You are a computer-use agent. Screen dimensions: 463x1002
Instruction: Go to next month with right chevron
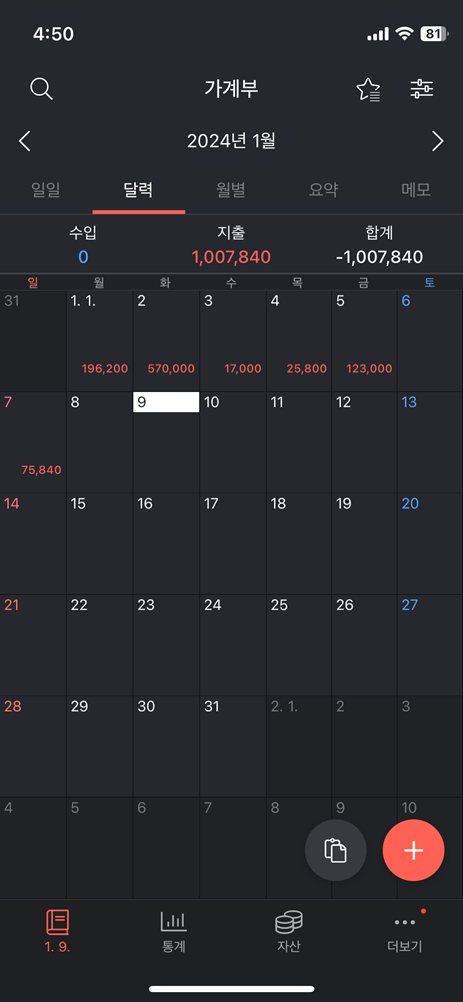(437, 141)
